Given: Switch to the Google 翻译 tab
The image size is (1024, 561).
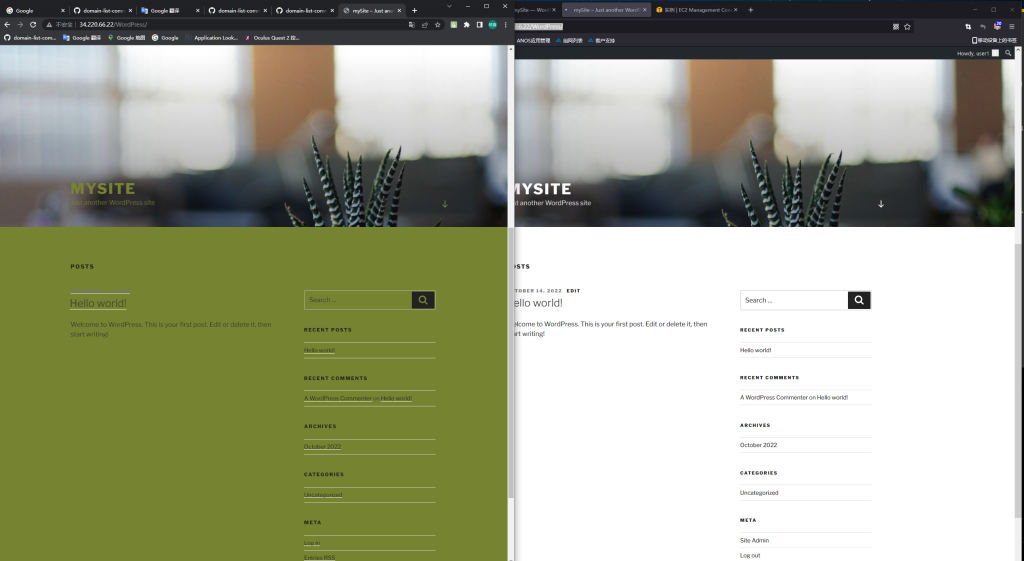Looking at the screenshot, I should pyautogui.click(x=166, y=10).
